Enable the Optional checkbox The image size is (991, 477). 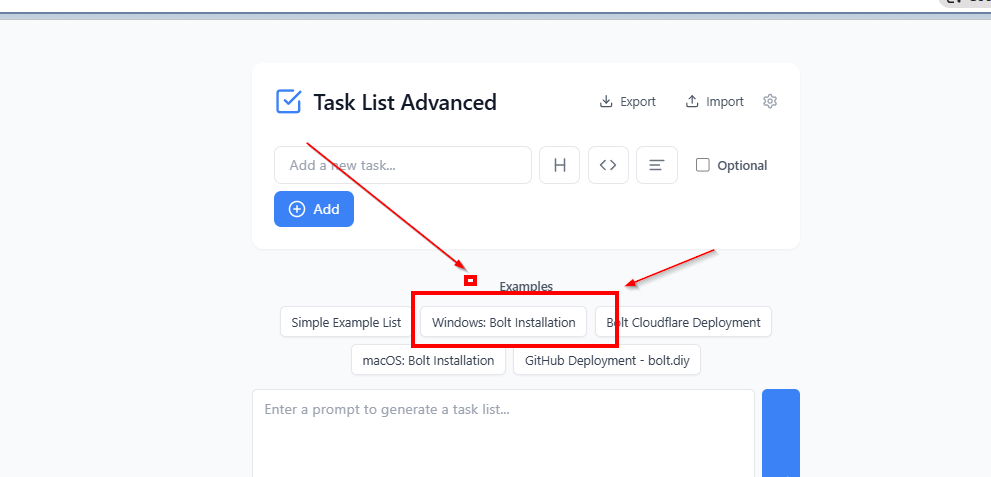pos(703,165)
